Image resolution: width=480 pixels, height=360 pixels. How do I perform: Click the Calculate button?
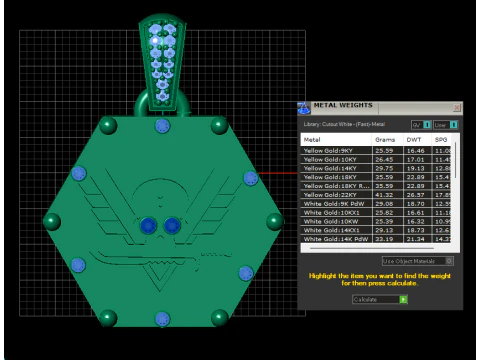pyautogui.click(x=380, y=299)
